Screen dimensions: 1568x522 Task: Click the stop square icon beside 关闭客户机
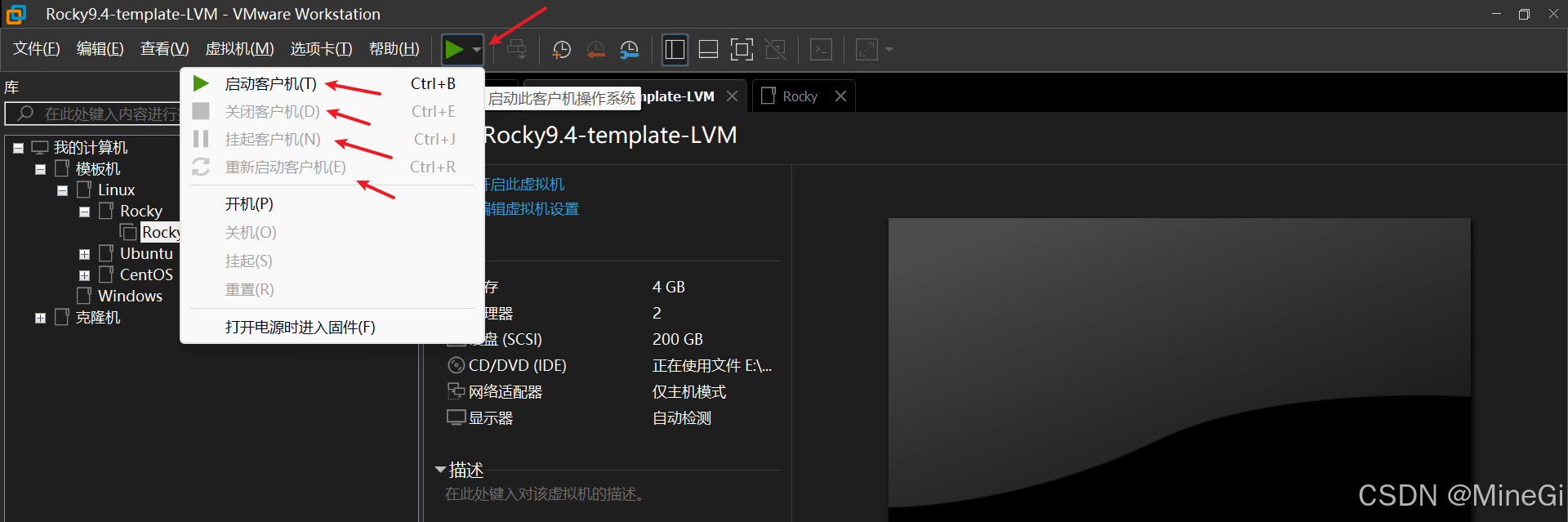201,111
